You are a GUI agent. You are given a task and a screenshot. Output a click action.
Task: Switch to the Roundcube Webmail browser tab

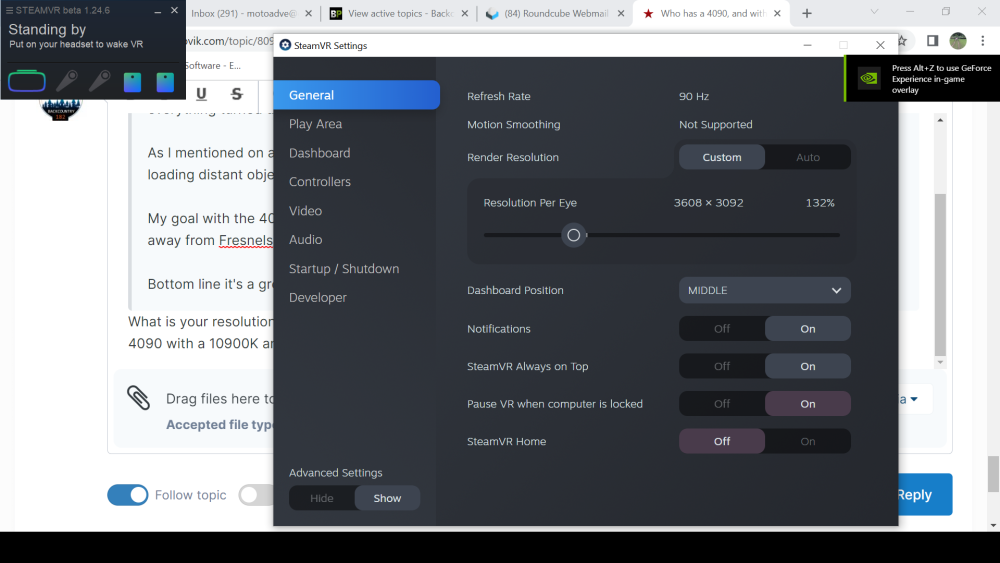coord(555,13)
